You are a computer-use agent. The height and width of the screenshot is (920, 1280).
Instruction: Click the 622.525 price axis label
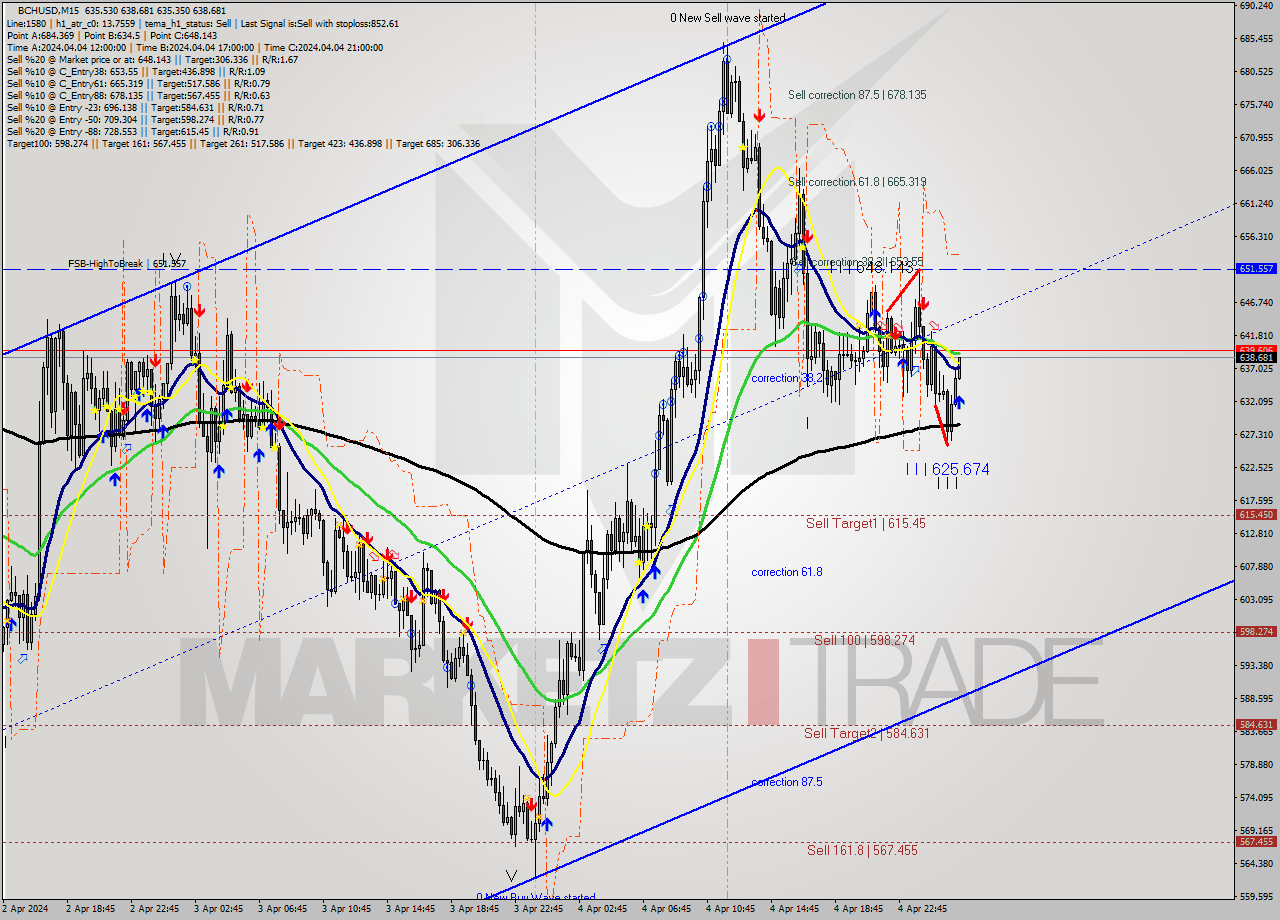coord(1256,467)
